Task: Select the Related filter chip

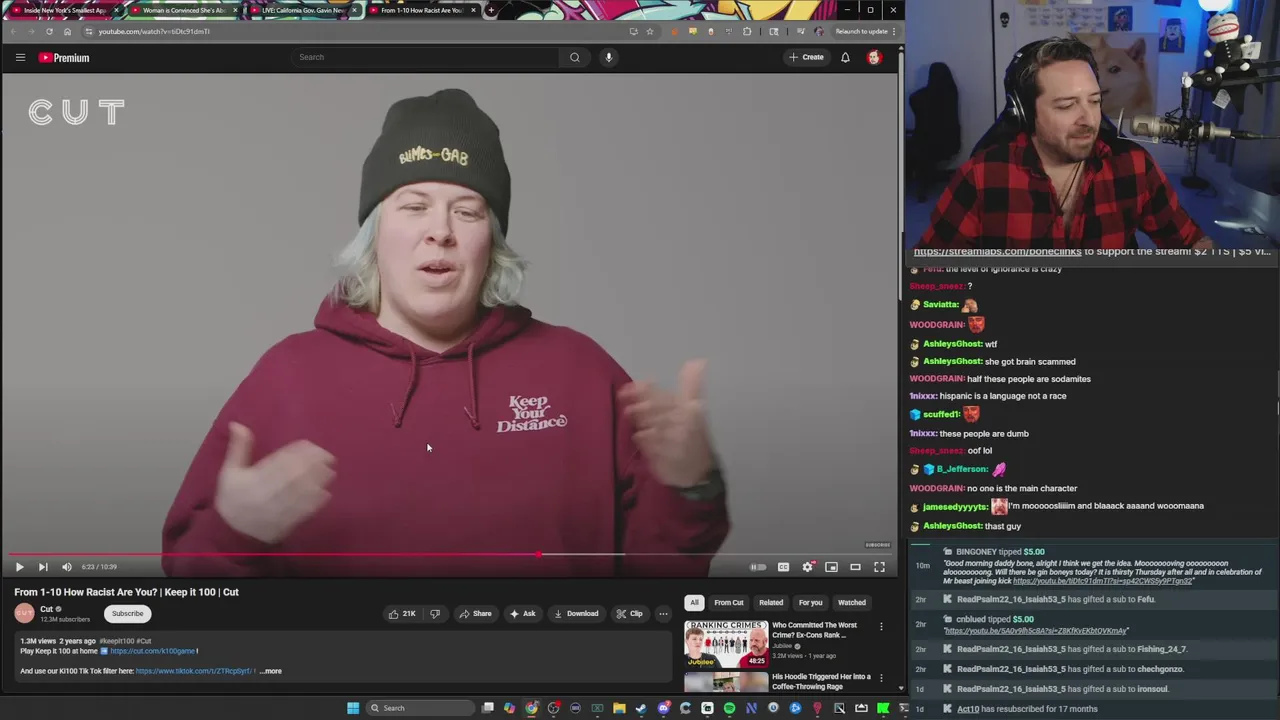Action: tap(771, 603)
